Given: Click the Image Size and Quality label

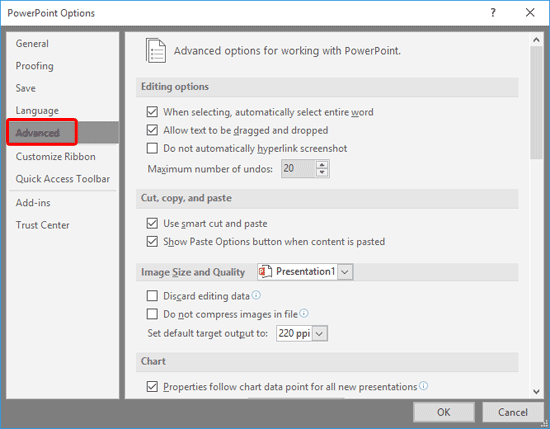Looking at the screenshot, I should pos(193,272).
